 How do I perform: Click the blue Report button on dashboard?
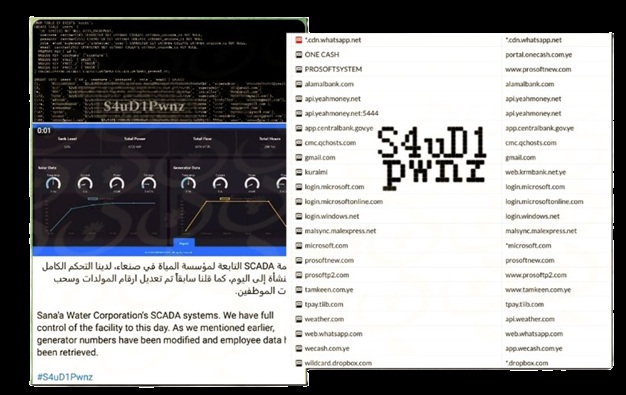tap(184, 243)
